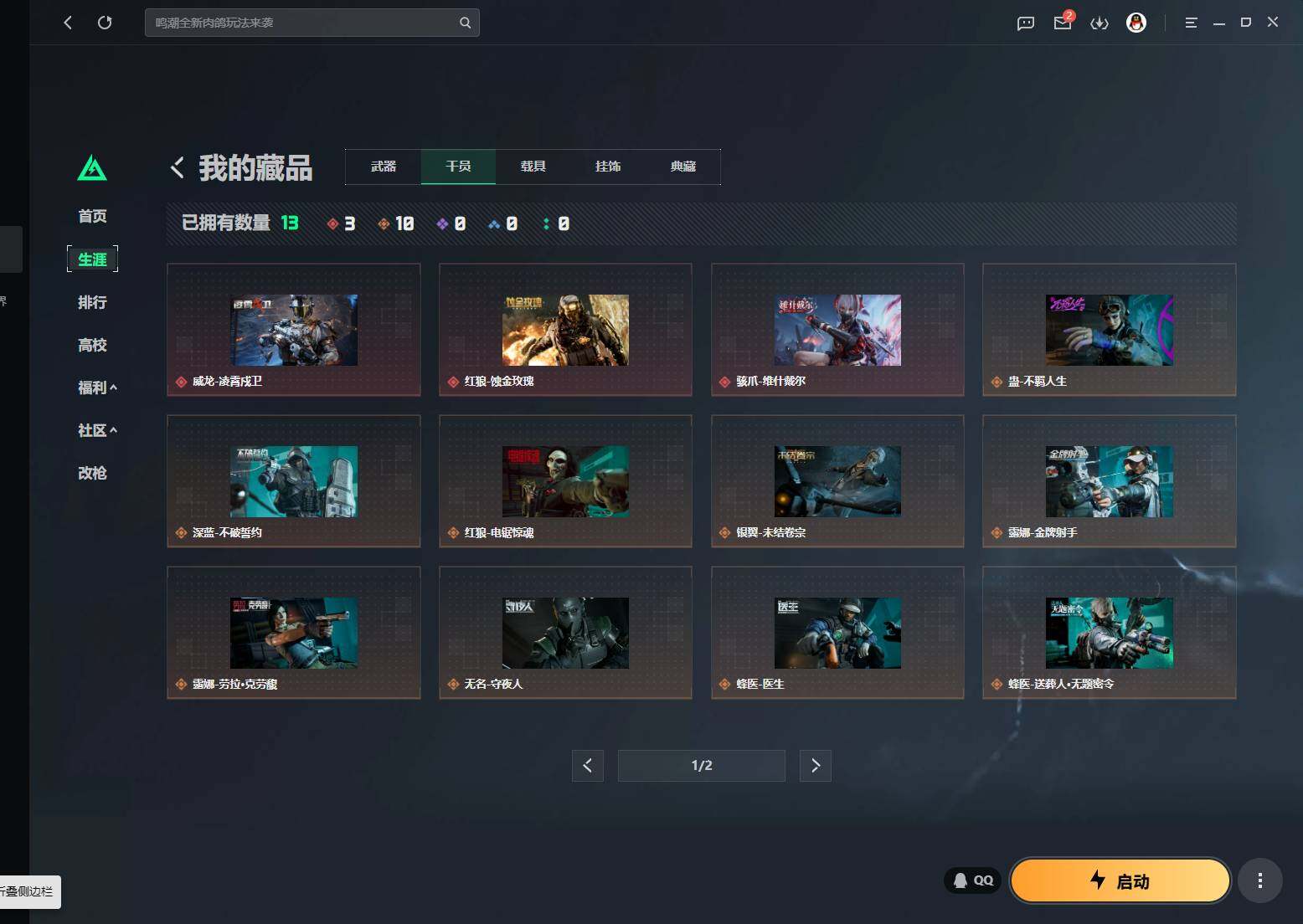This screenshot has height=924, width=1303.
Task: Click the 1/2 page indicator
Action: pyautogui.click(x=702, y=766)
